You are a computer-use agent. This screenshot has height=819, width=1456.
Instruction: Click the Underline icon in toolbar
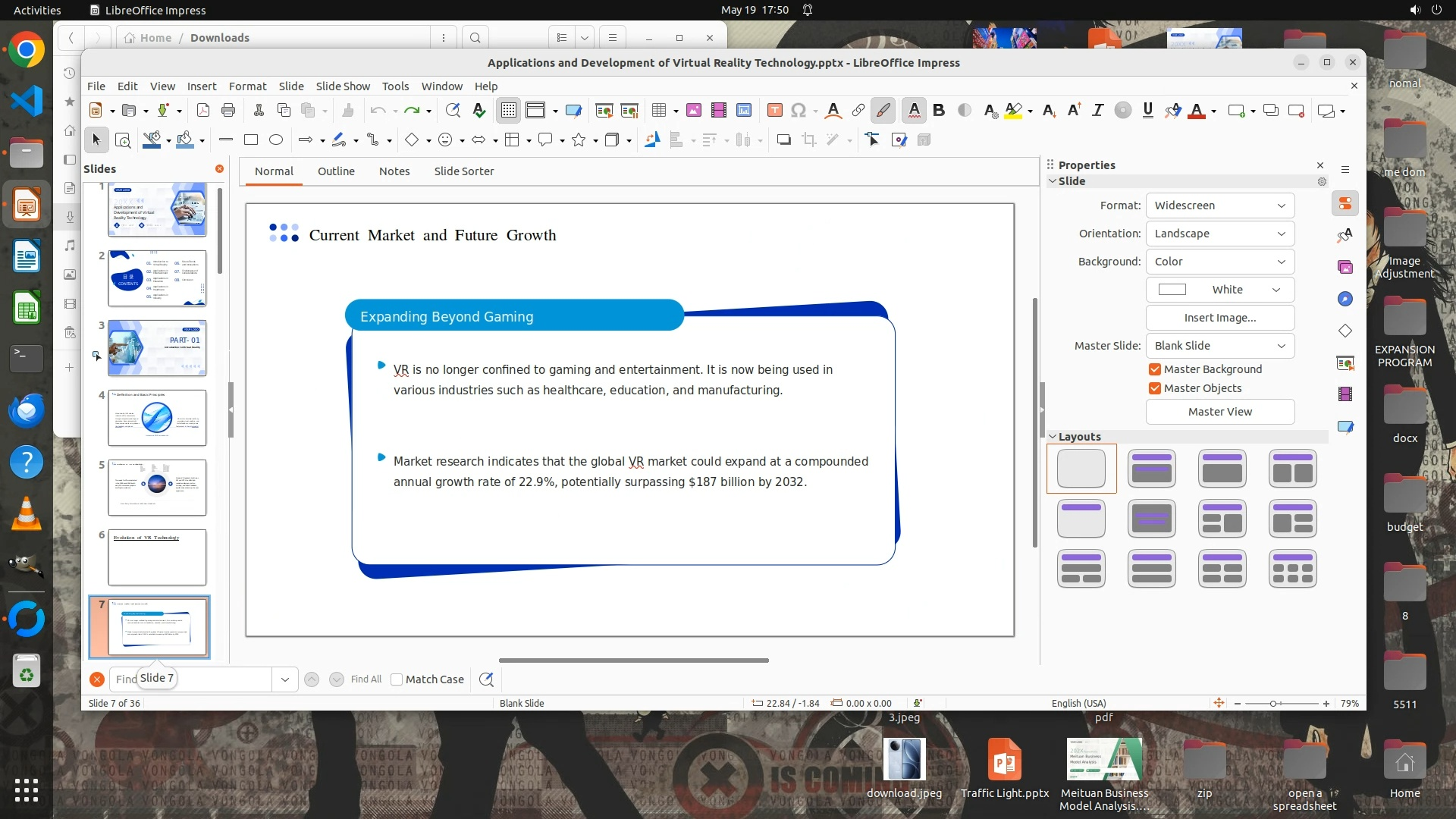(1147, 110)
